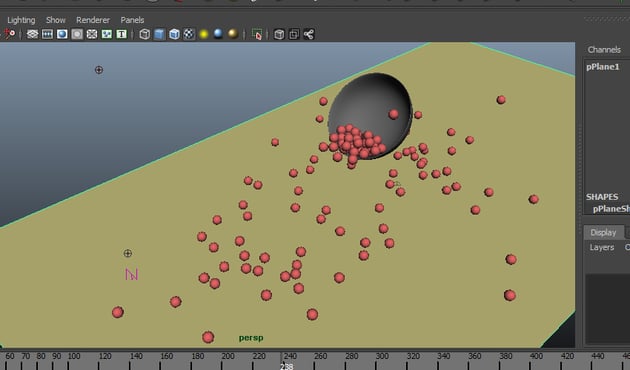Toggle X-ray active components icon

tap(294, 34)
